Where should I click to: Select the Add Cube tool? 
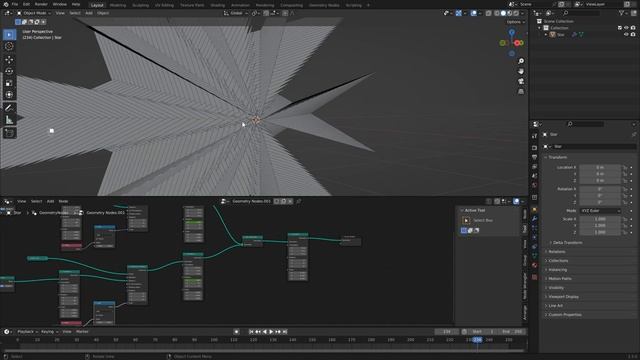pyautogui.click(x=9, y=133)
